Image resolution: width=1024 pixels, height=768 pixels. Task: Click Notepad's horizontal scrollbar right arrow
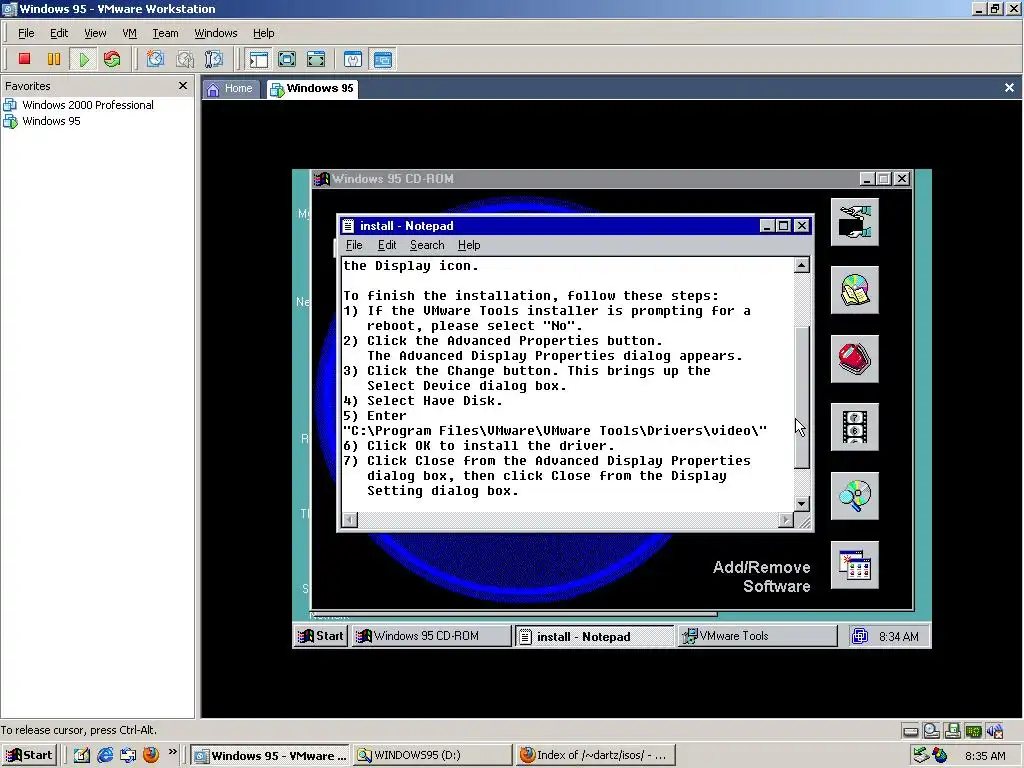pos(786,520)
